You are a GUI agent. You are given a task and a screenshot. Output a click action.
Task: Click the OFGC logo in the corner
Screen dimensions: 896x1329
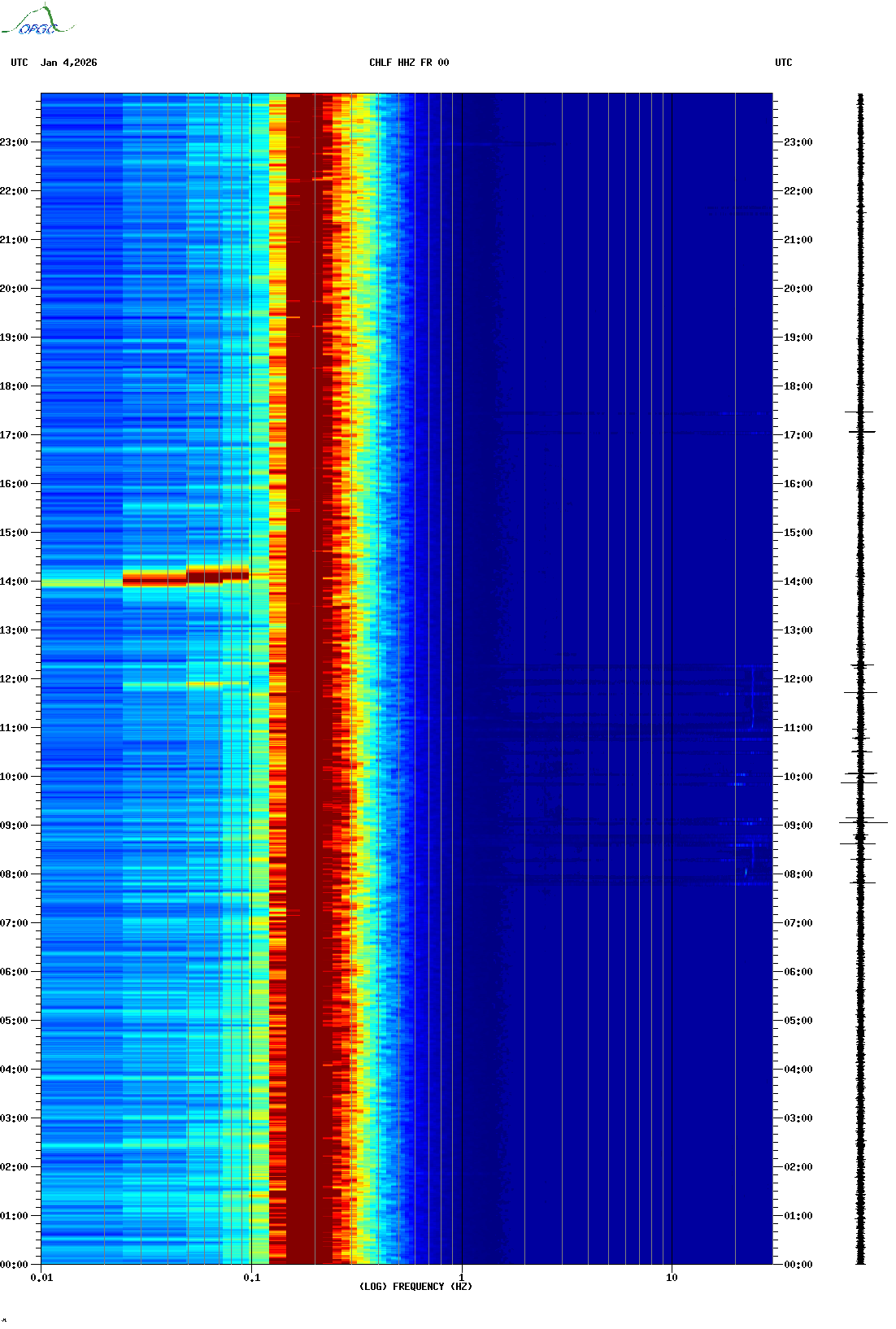pos(37,22)
